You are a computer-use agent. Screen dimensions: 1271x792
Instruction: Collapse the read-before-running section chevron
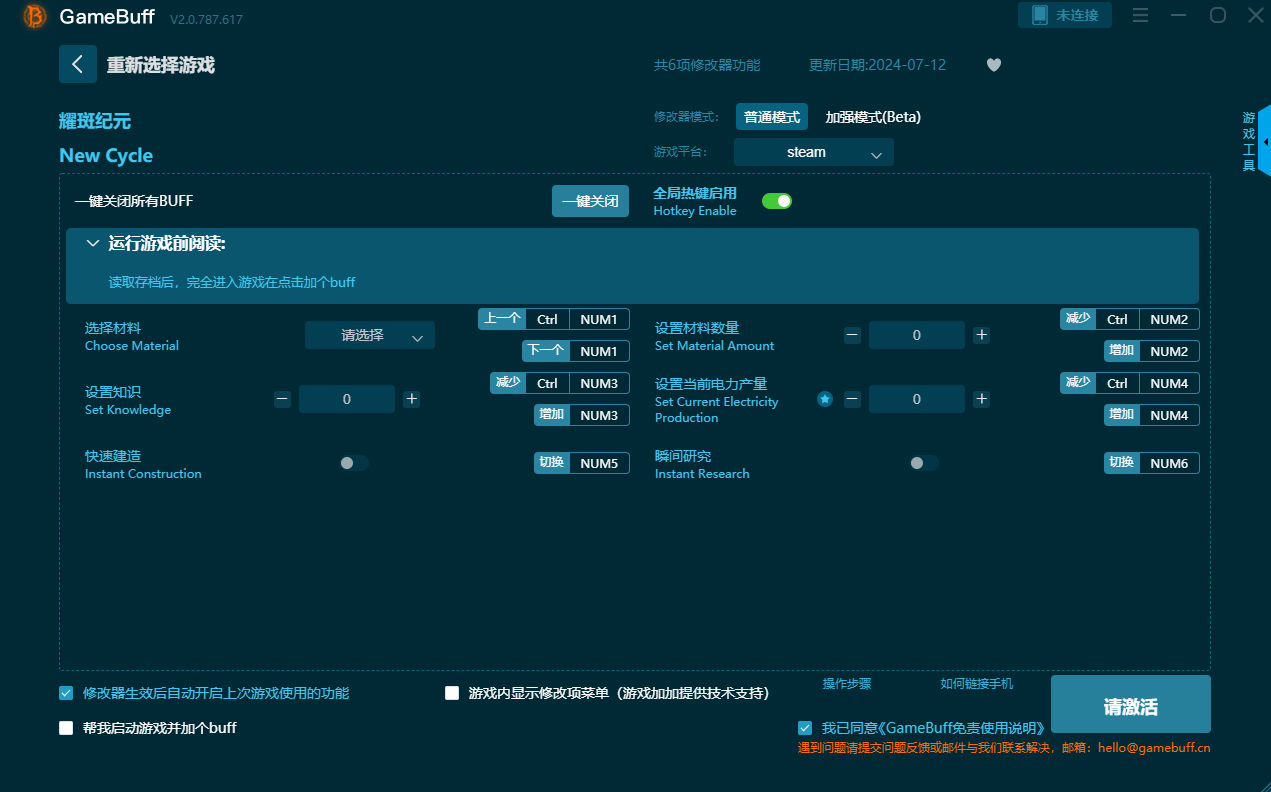pyautogui.click(x=93, y=243)
